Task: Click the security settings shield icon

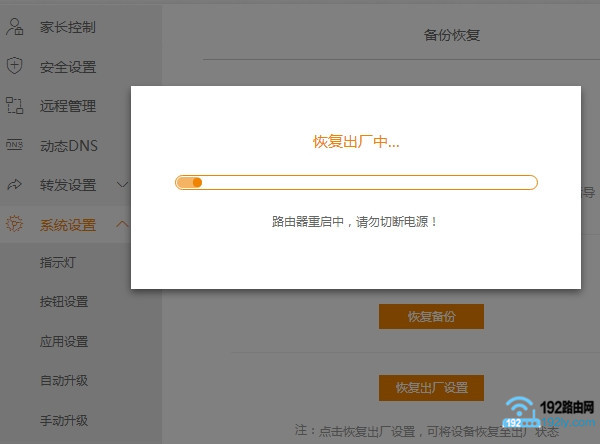Action: point(14,67)
